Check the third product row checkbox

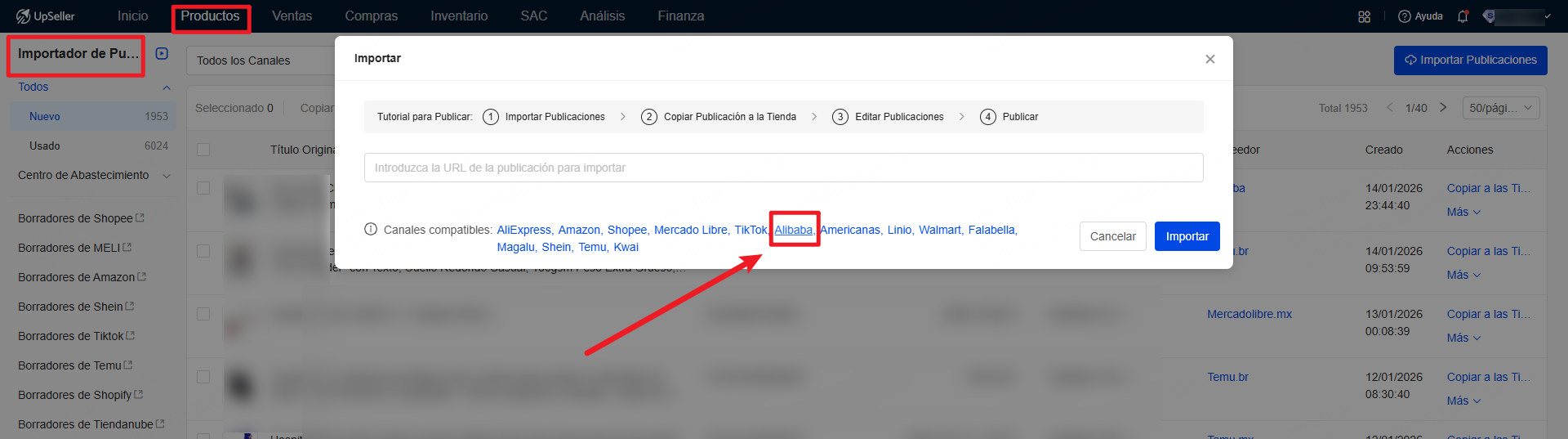click(x=203, y=314)
